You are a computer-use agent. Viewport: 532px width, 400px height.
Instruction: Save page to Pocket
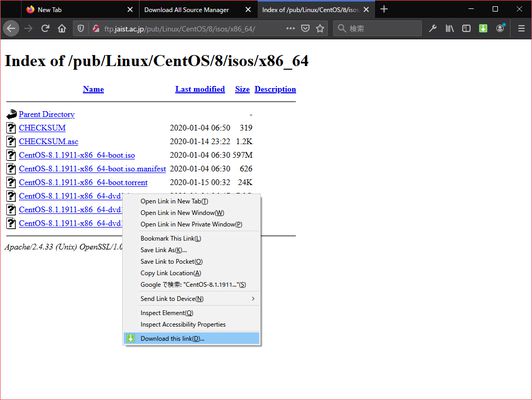pos(305,28)
